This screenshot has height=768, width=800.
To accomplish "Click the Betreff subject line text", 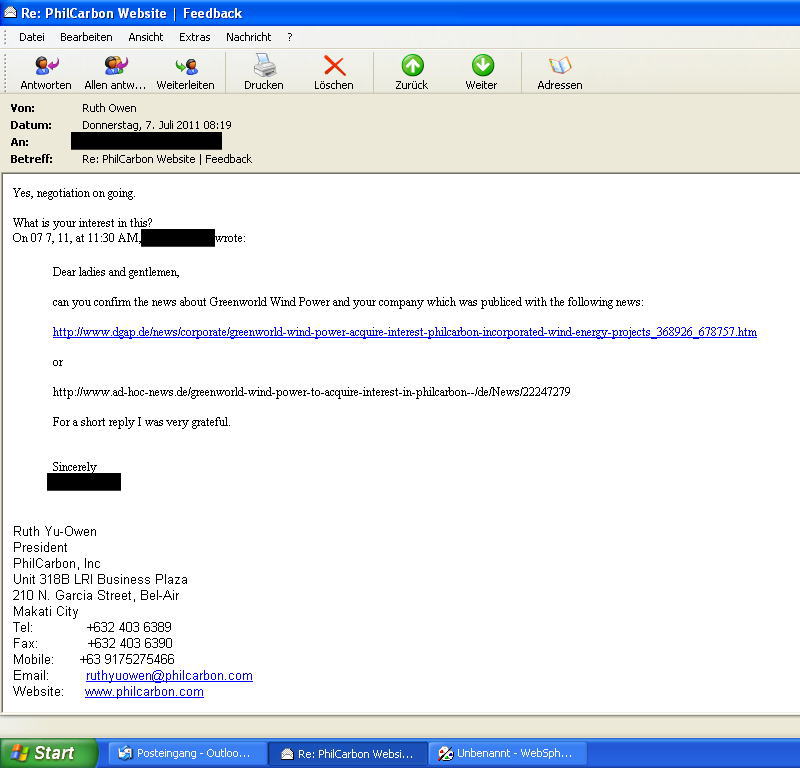I will point(167,159).
